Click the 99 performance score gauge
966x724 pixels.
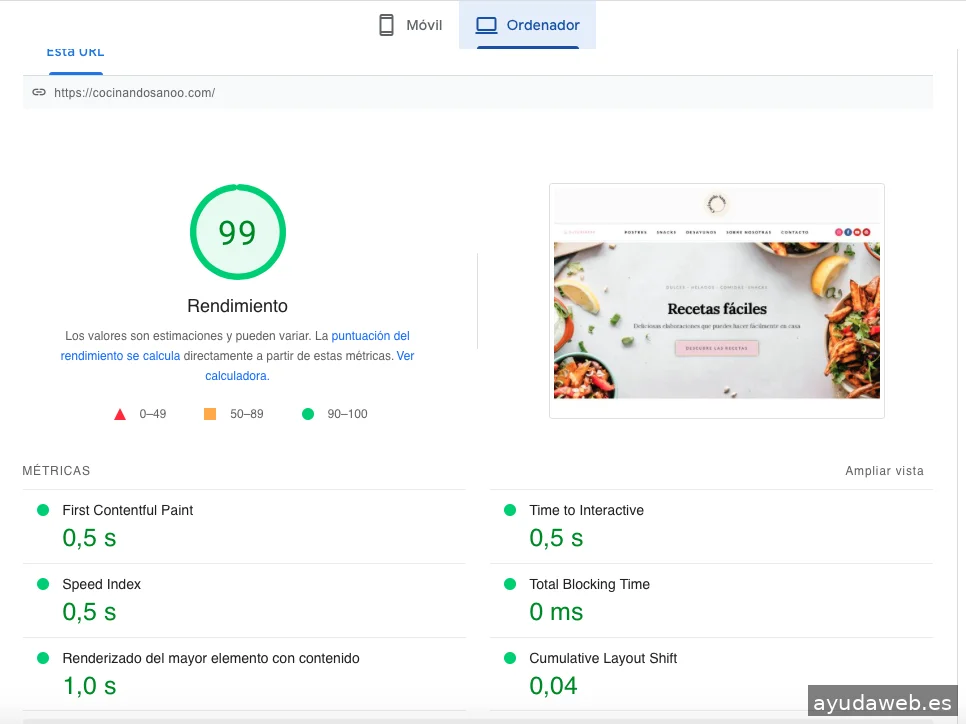click(238, 232)
